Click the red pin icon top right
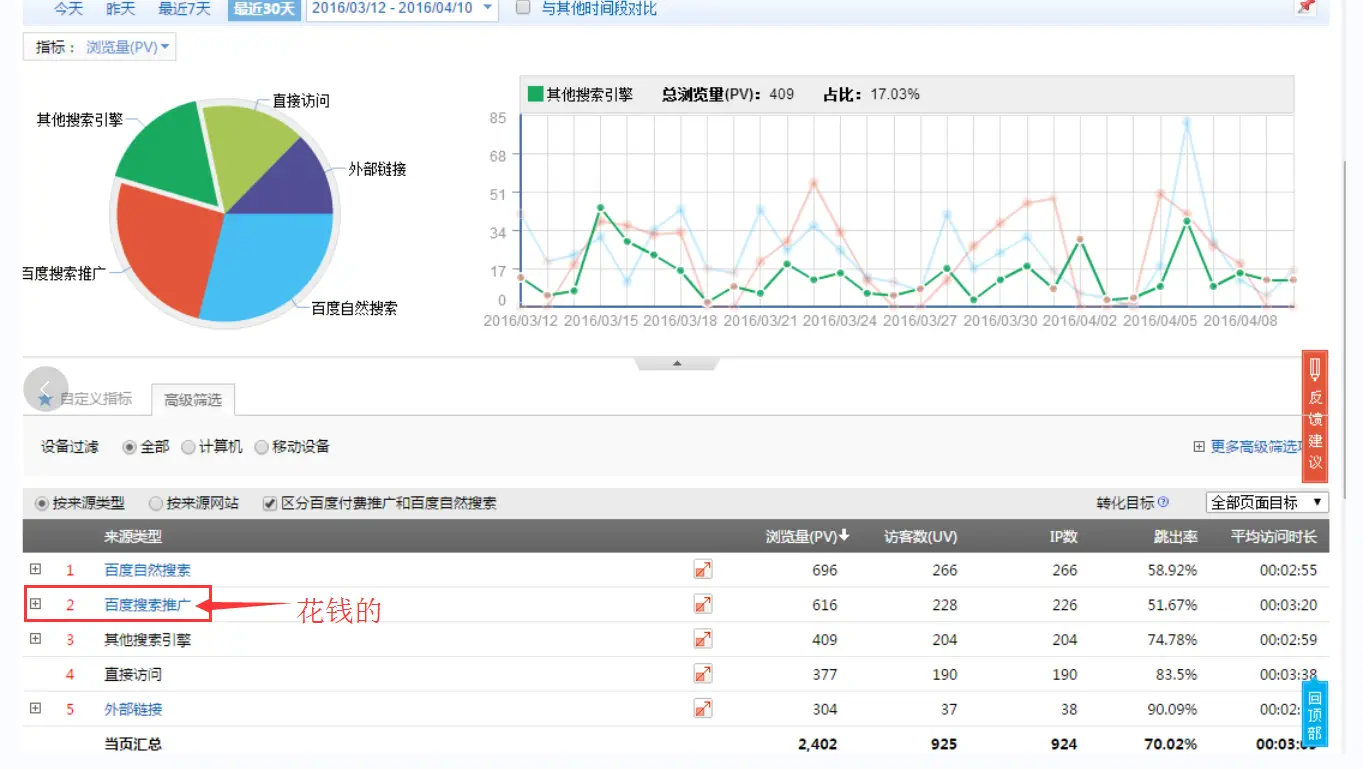The image size is (1363, 769). pyautogui.click(x=1305, y=7)
